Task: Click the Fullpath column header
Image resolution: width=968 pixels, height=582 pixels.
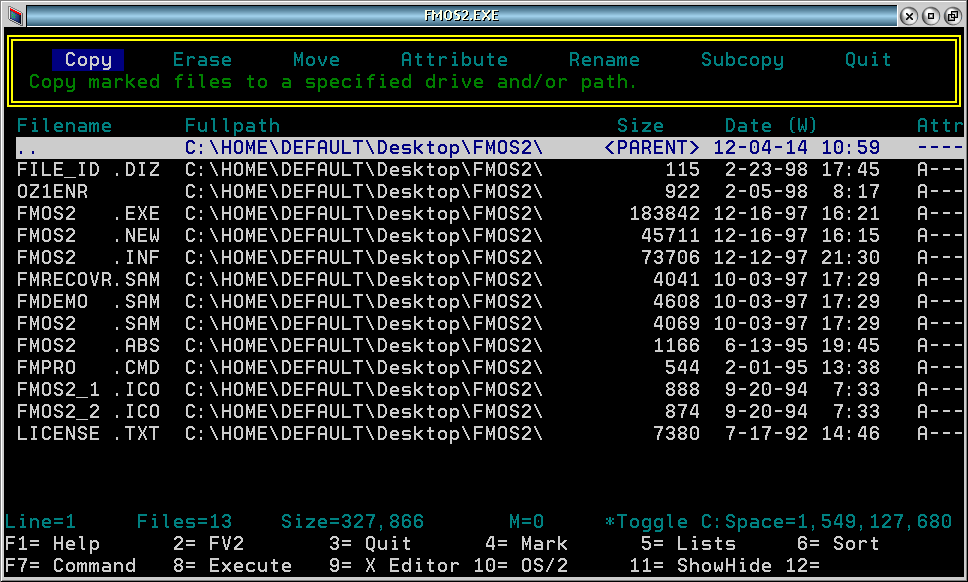Action: [x=232, y=126]
